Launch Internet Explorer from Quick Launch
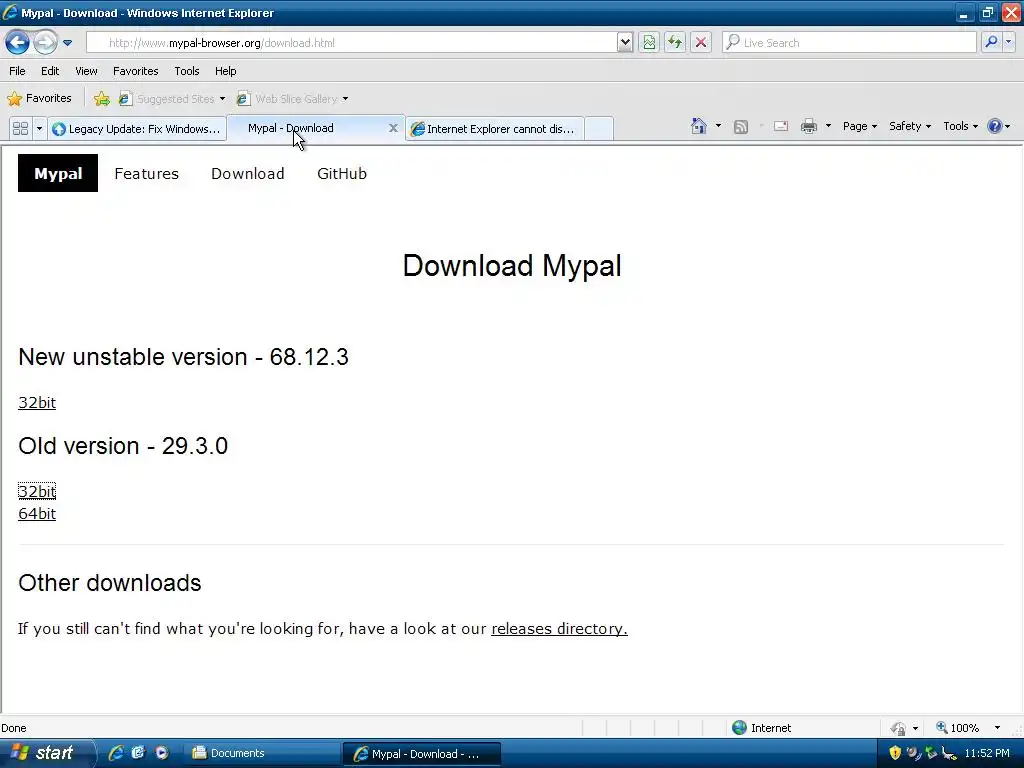 click(116, 753)
